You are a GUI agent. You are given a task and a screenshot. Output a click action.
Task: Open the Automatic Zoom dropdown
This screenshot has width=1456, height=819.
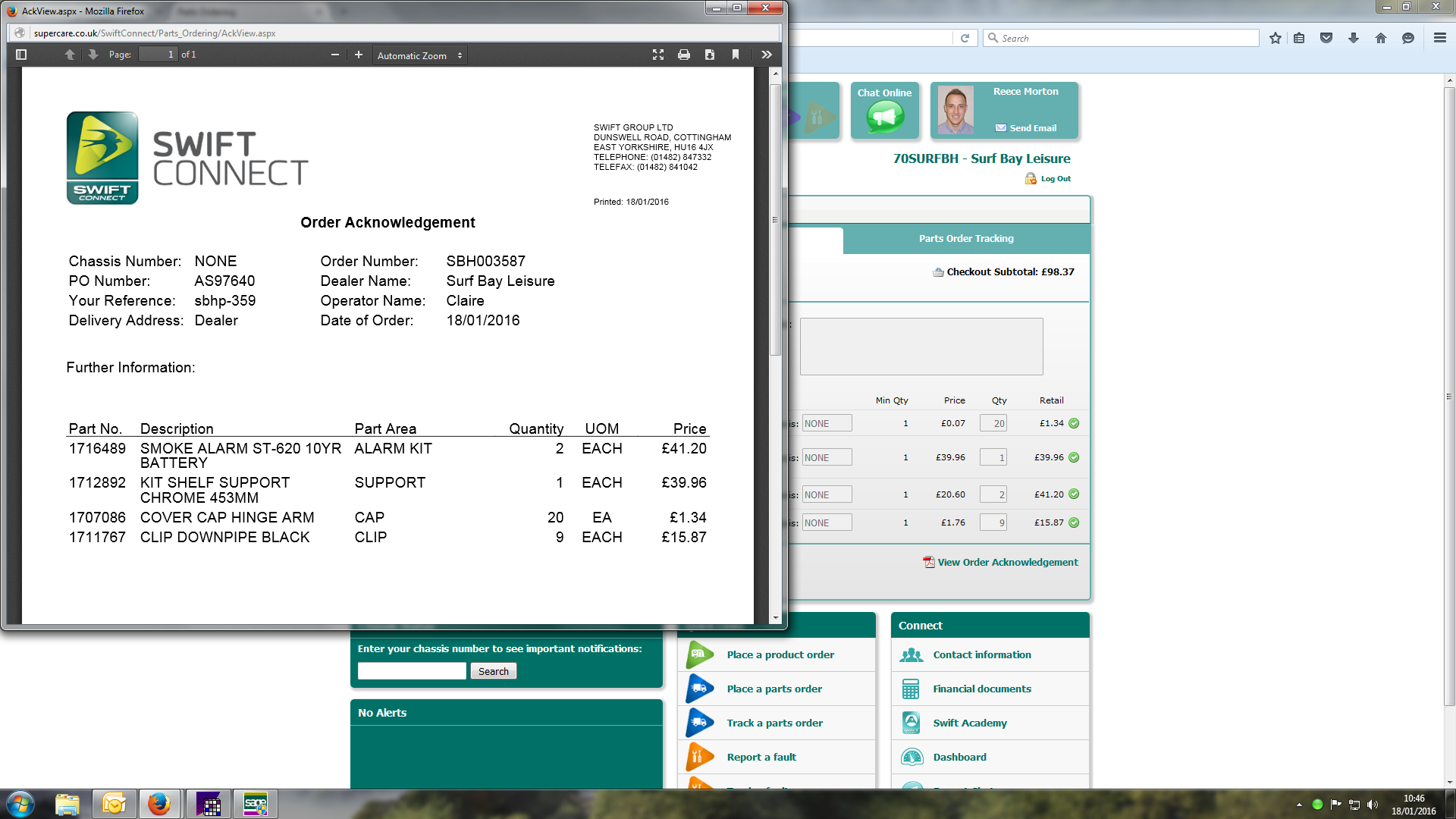tap(419, 55)
